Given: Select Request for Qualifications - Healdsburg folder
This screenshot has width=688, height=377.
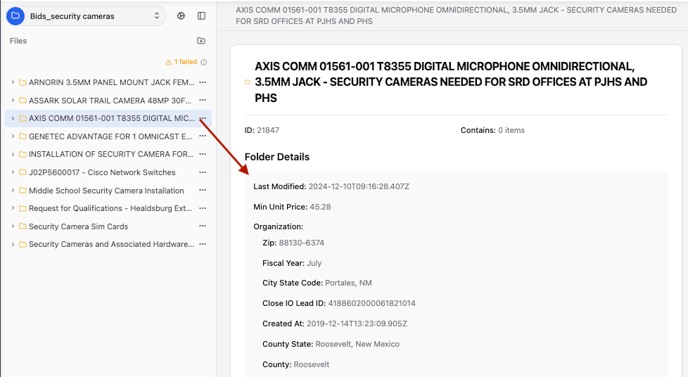Looking at the screenshot, I should tap(111, 208).
